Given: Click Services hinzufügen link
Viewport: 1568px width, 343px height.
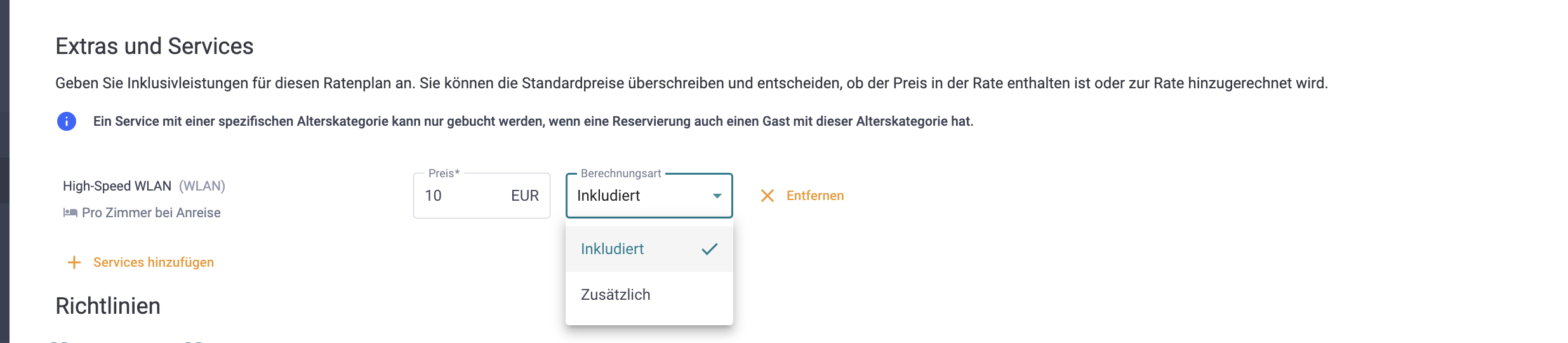Looking at the screenshot, I should (154, 262).
